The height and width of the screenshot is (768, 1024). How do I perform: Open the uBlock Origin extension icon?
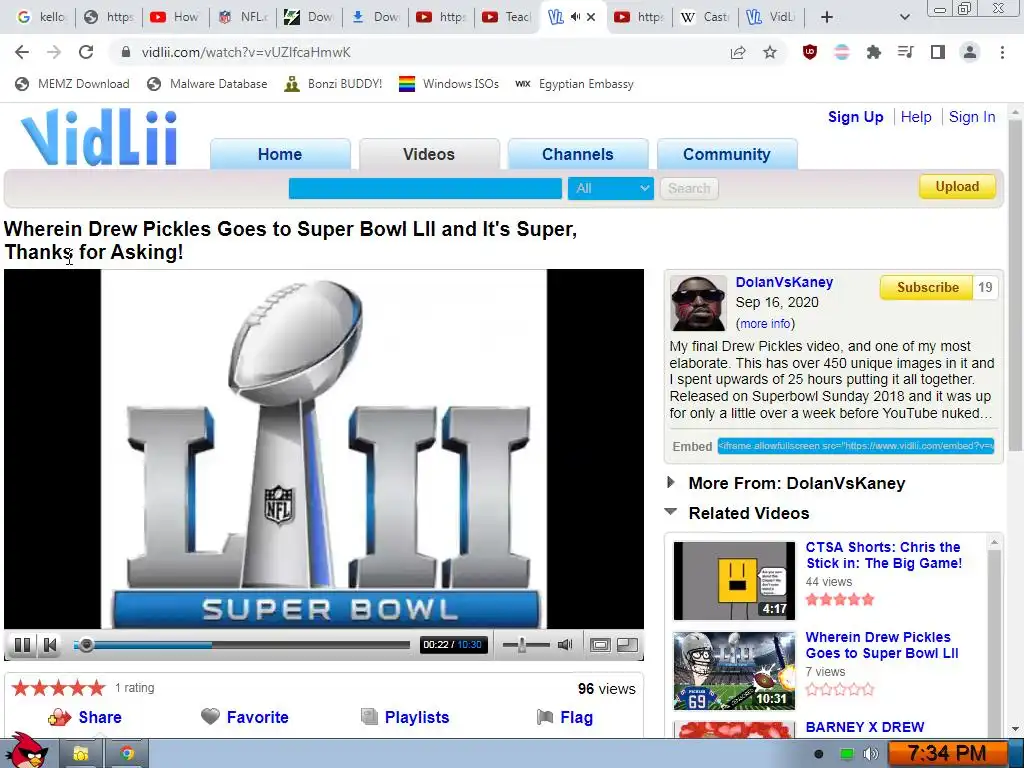(810, 52)
